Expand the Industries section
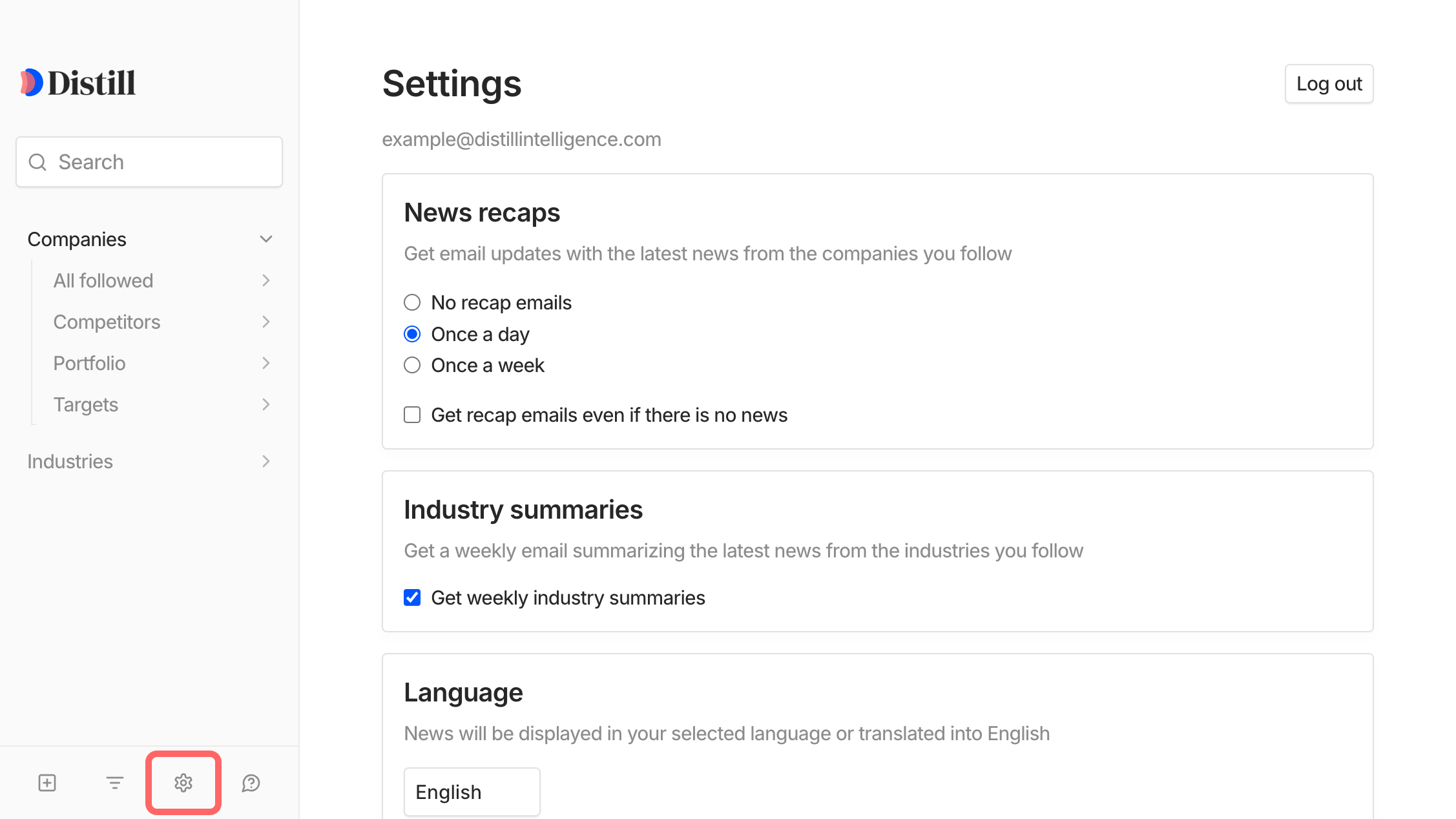This screenshot has width=1456, height=819. click(265, 461)
